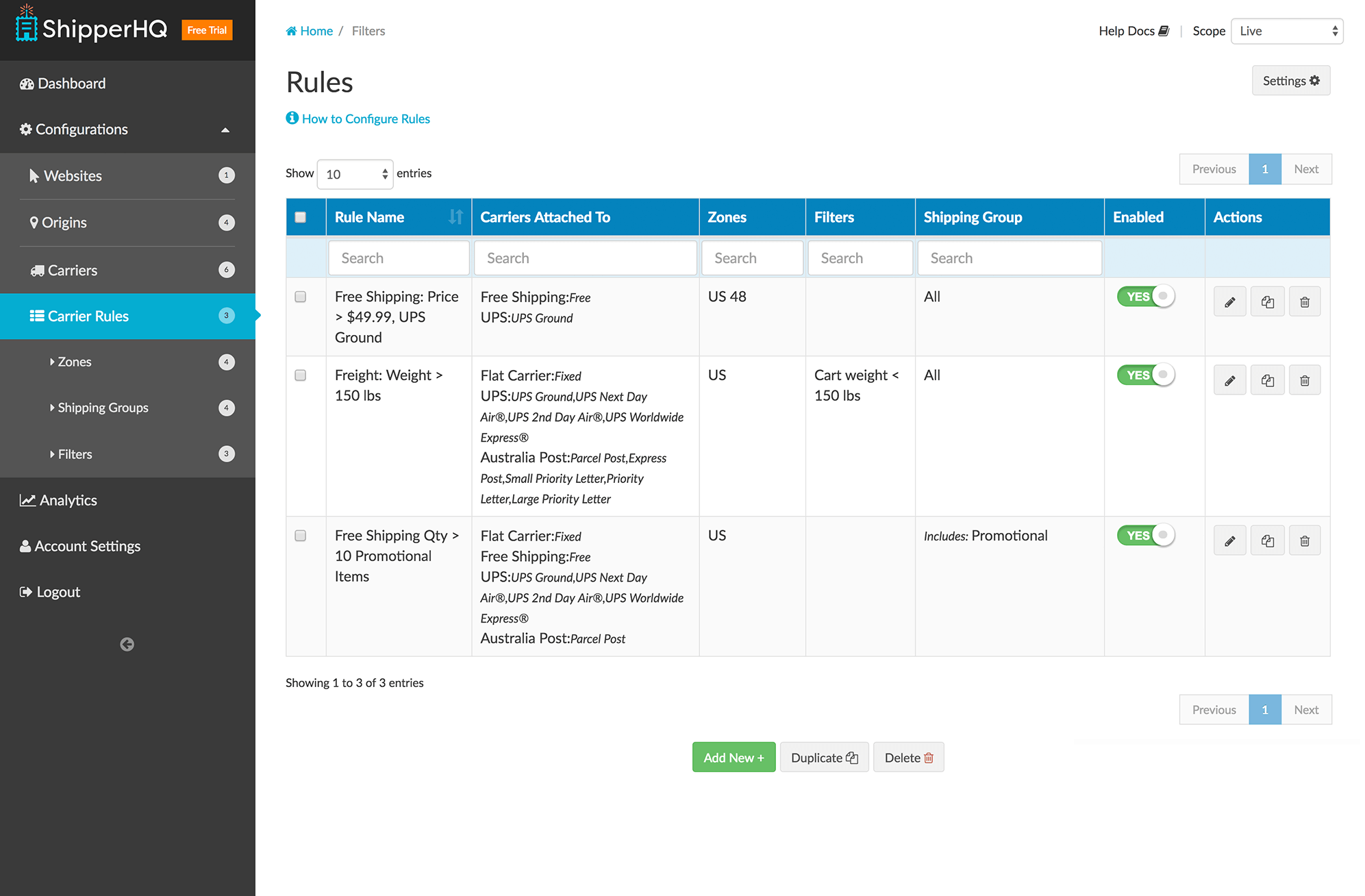Type in the Zones search field
Image resolution: width=1365 pixels, height=896 pixels.
[751, 258]
